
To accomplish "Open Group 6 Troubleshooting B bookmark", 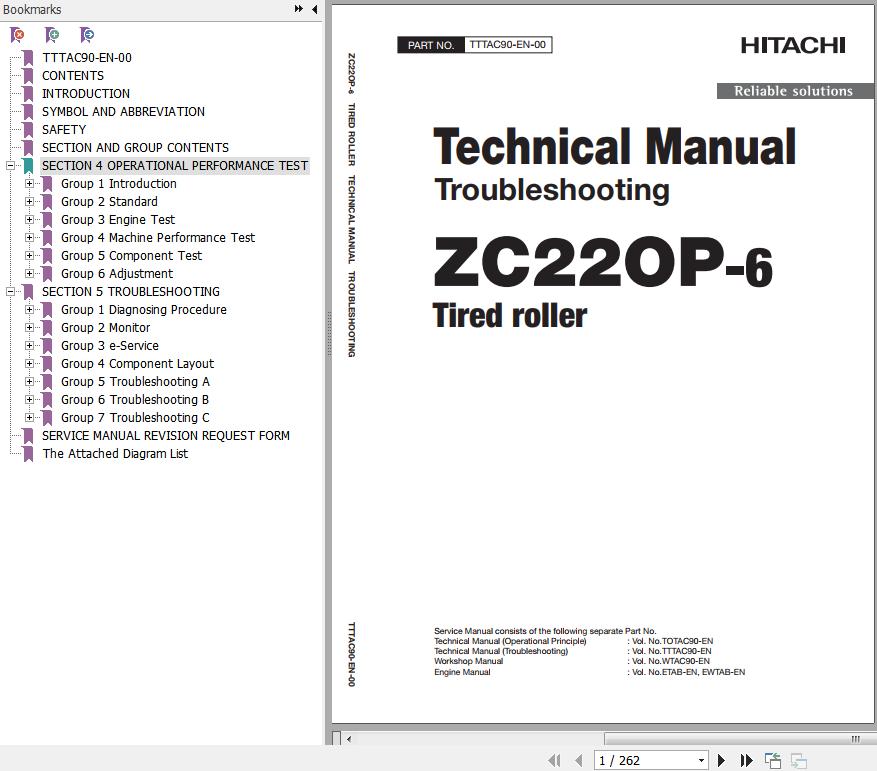I will [x=135, y=399].
